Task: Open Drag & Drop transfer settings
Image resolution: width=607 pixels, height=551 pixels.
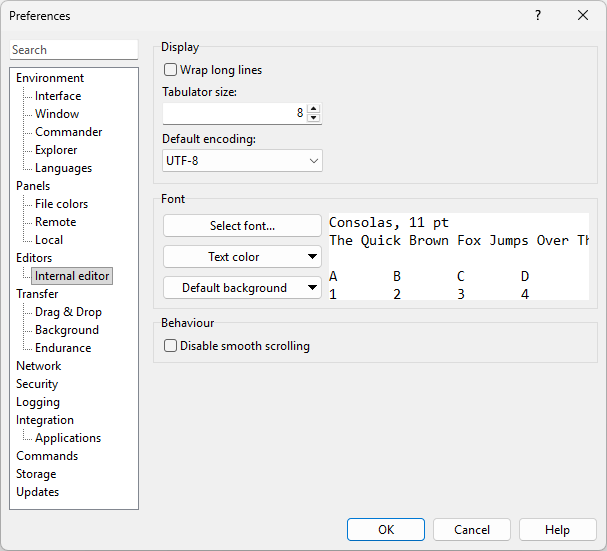Action: pos(68,312)
